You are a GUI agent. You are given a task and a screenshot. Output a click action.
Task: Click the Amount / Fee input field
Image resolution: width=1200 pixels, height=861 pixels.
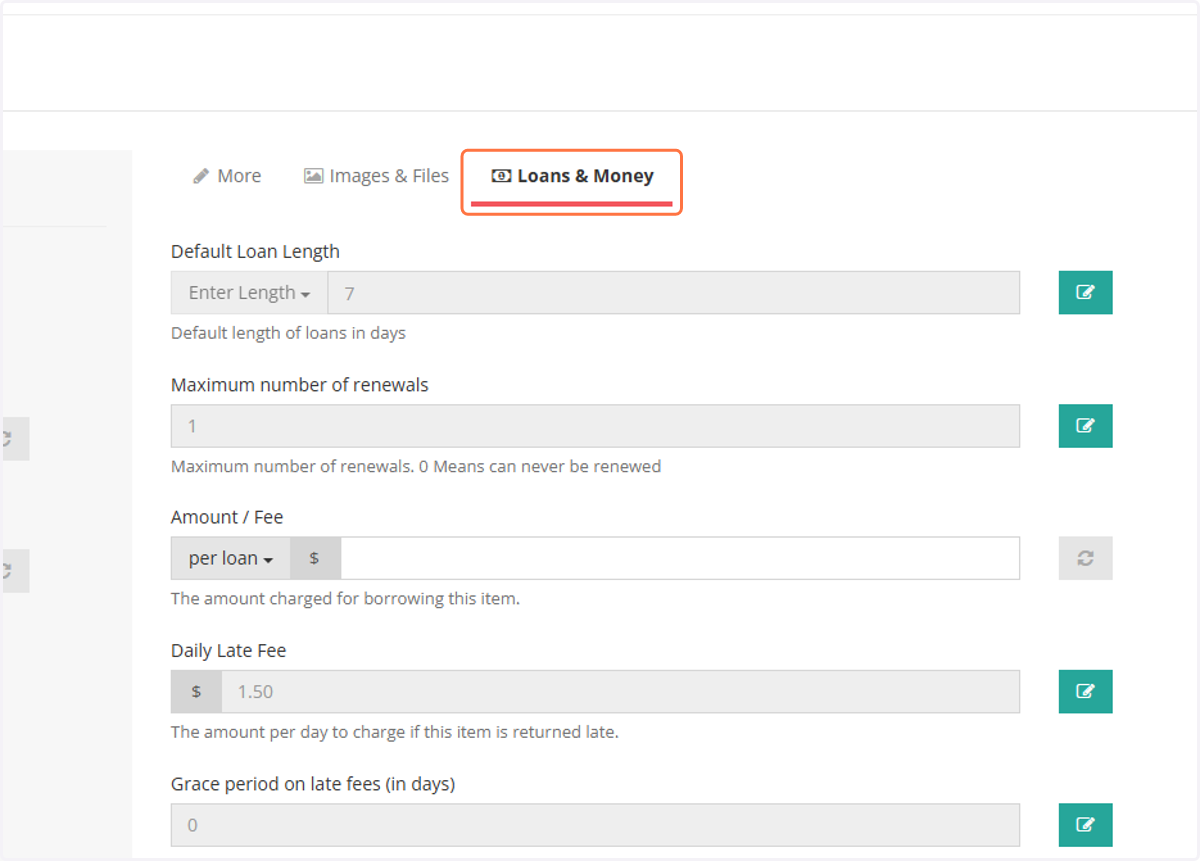680,559
